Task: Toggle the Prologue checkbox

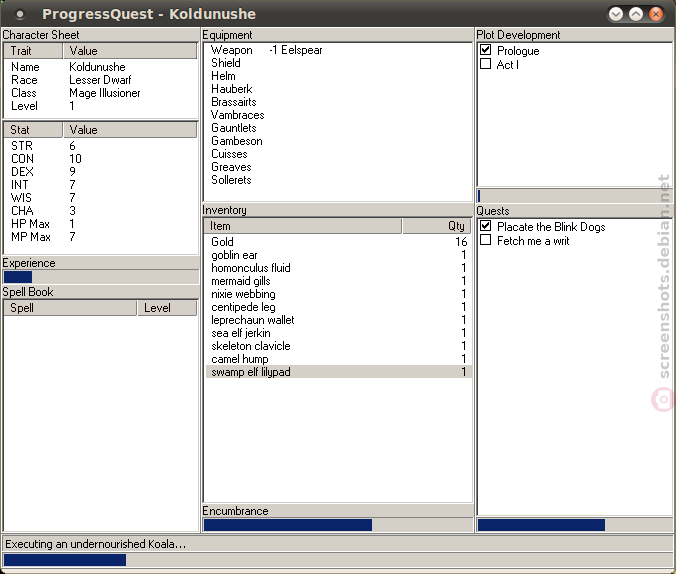Action: pos(485,50)
